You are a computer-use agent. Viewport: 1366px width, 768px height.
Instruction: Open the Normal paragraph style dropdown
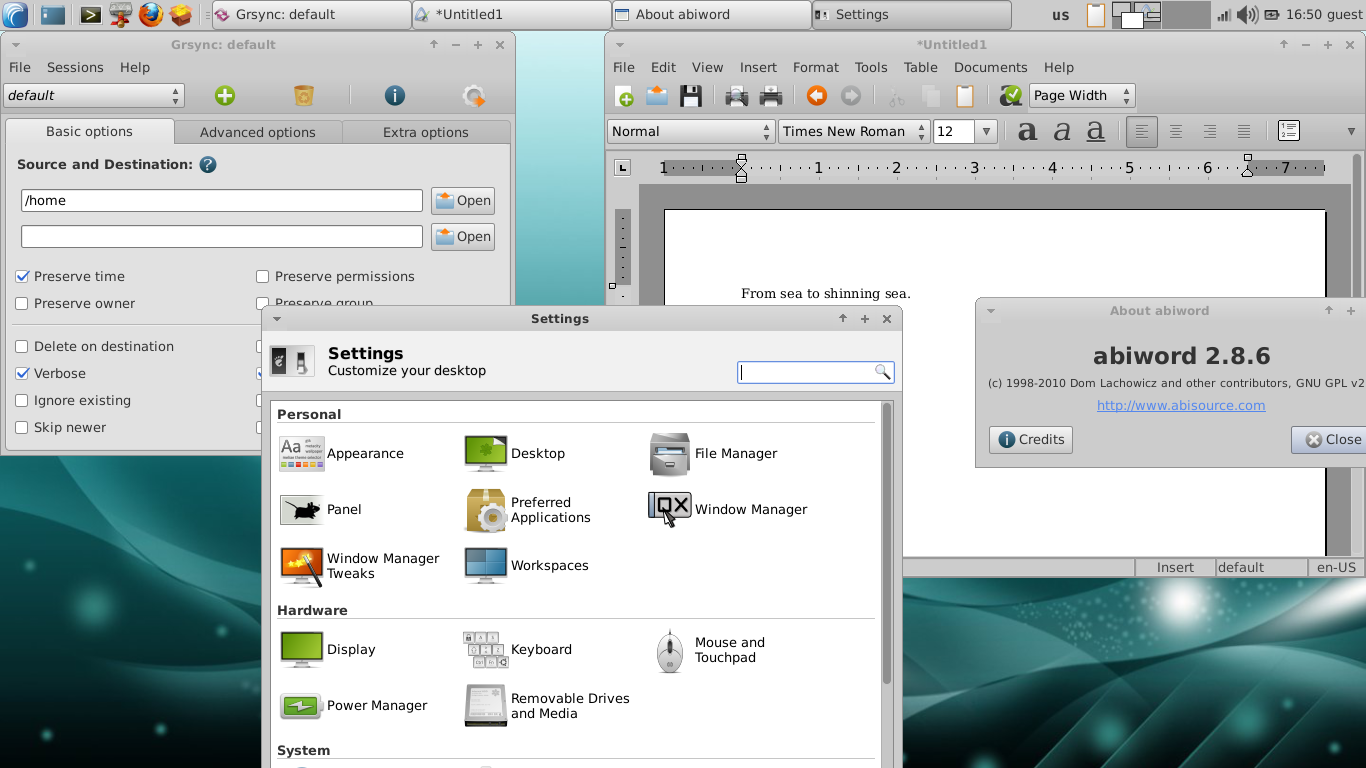click(x=691, y=131)
